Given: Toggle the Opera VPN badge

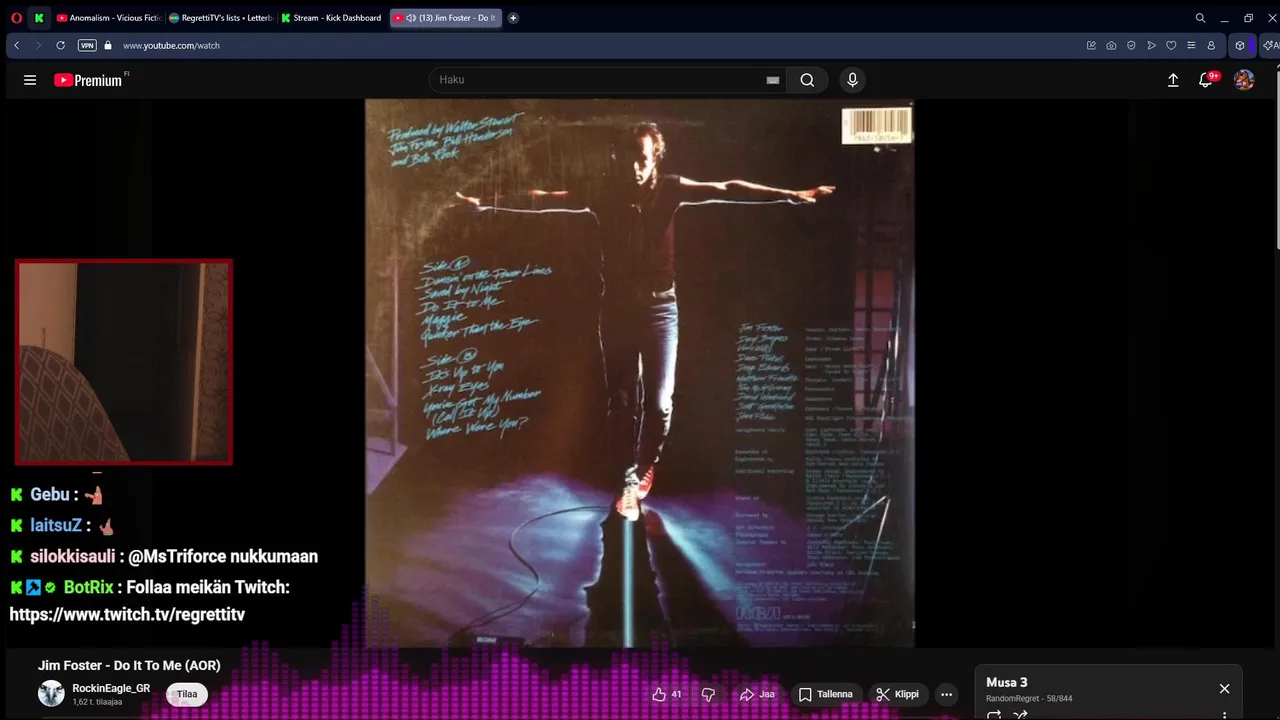Looking at the screenshot, I should click(87, 45).
